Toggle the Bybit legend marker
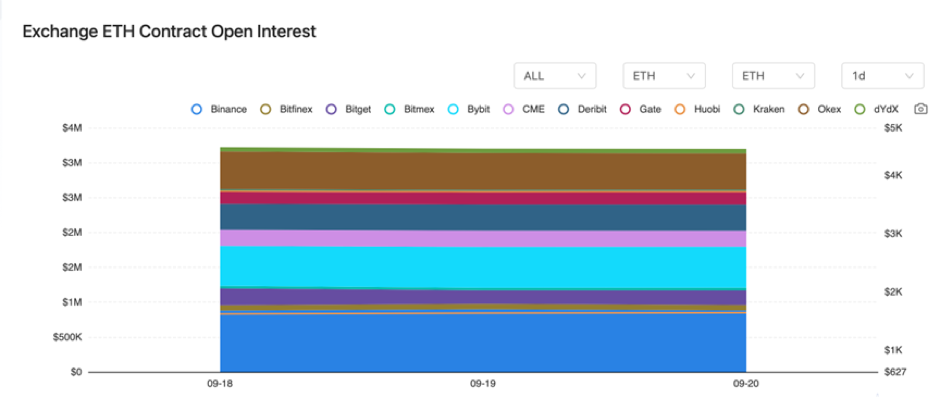 coord(453,109)
